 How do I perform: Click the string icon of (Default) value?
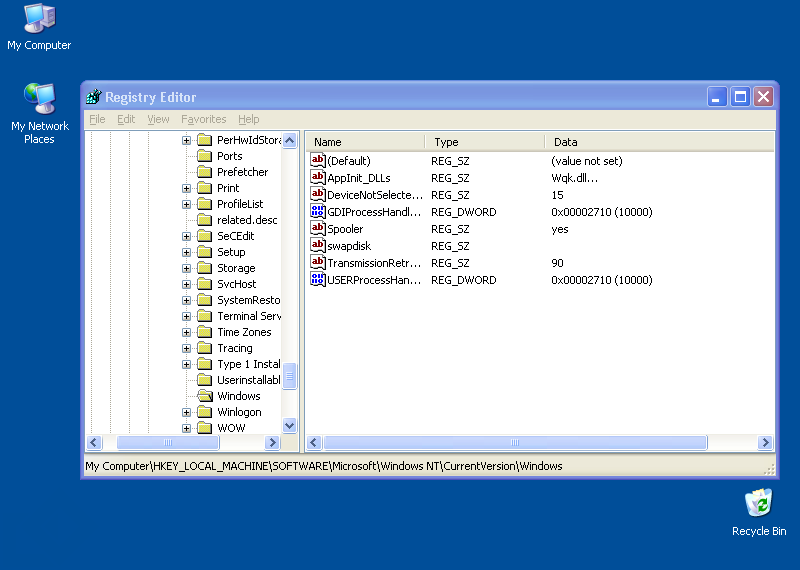(x=317, y=161)
